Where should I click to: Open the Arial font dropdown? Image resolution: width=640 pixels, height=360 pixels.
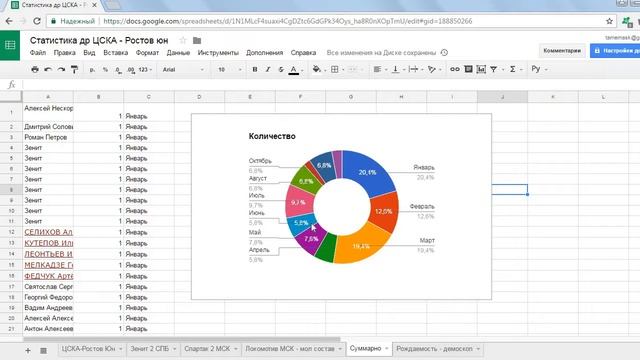183,70
